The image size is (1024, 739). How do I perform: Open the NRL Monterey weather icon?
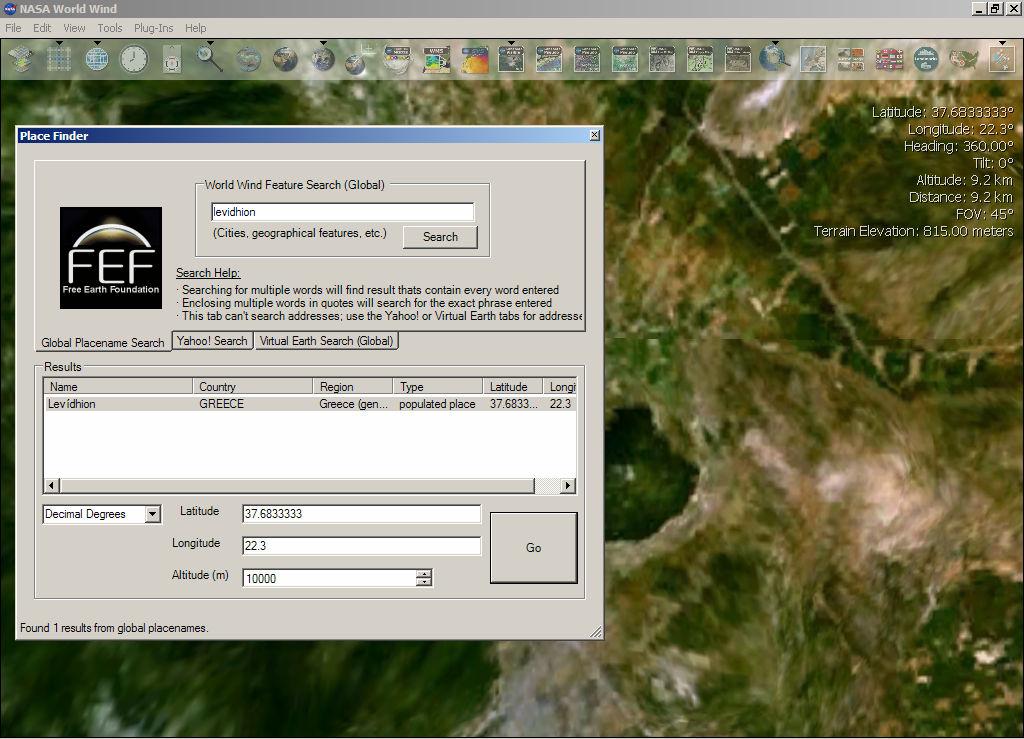(x=398, y=60)
